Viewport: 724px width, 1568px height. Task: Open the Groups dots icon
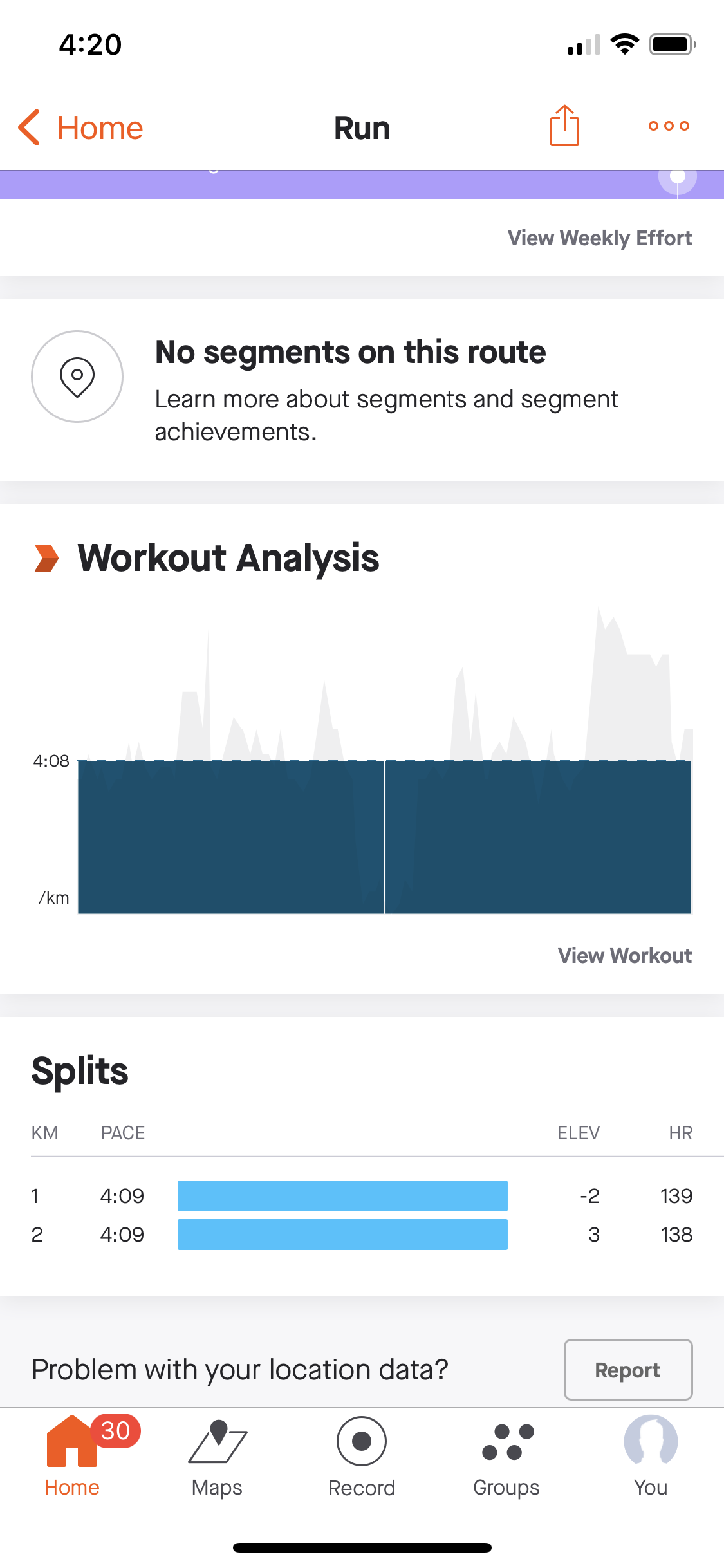(x=506, y=1442)
